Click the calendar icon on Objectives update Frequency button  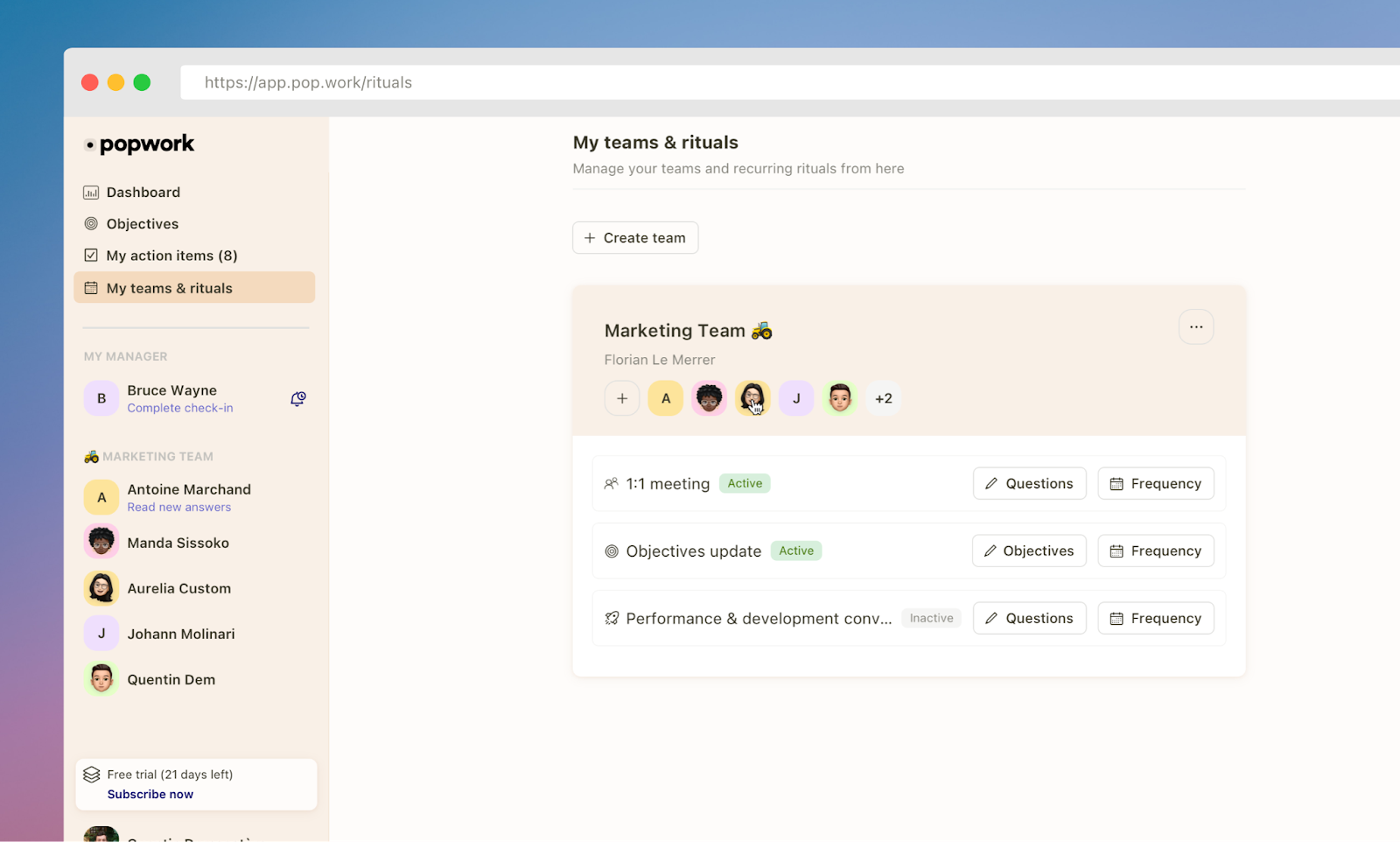[x=1116, y=551]
